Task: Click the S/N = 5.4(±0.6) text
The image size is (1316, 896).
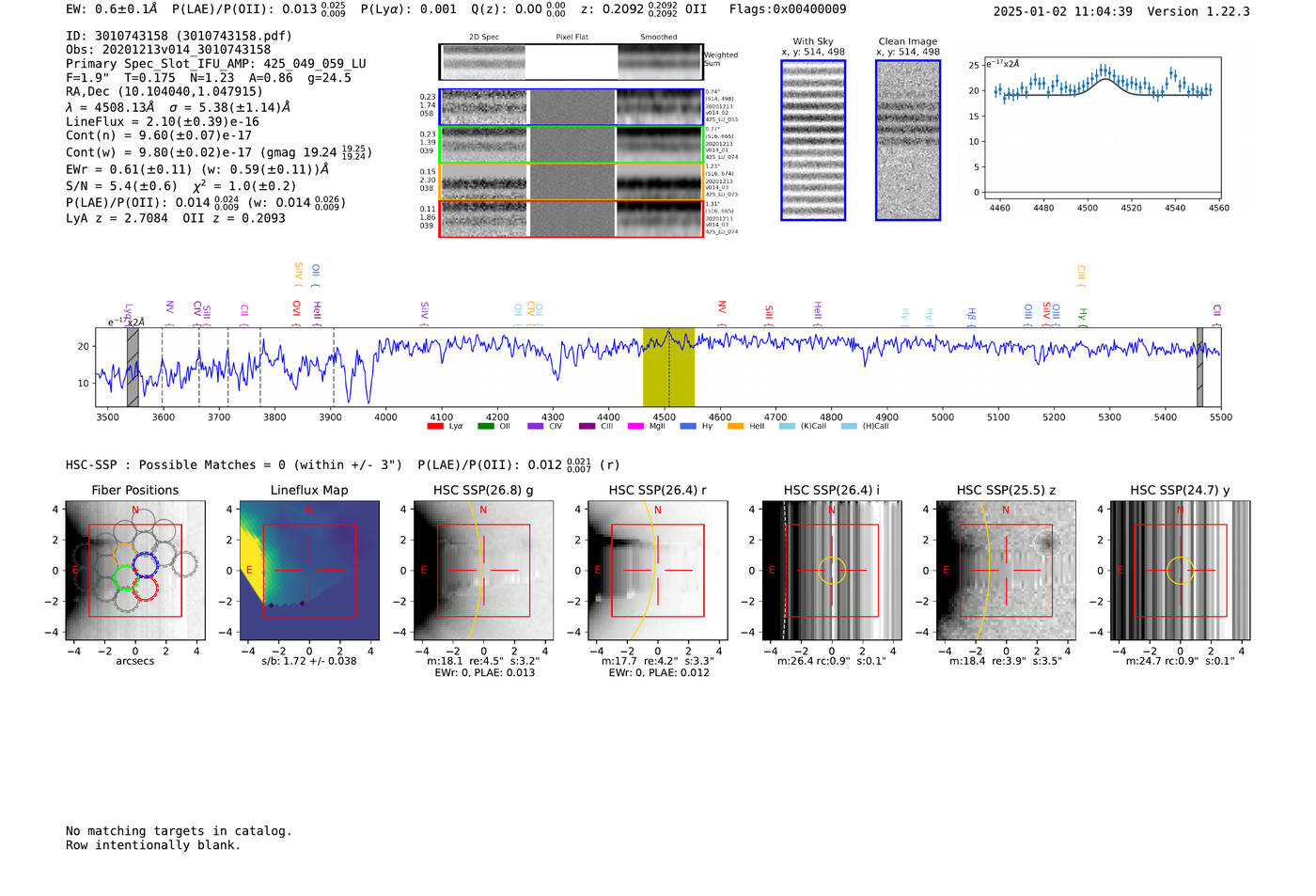Action: (x=121, y=186)
